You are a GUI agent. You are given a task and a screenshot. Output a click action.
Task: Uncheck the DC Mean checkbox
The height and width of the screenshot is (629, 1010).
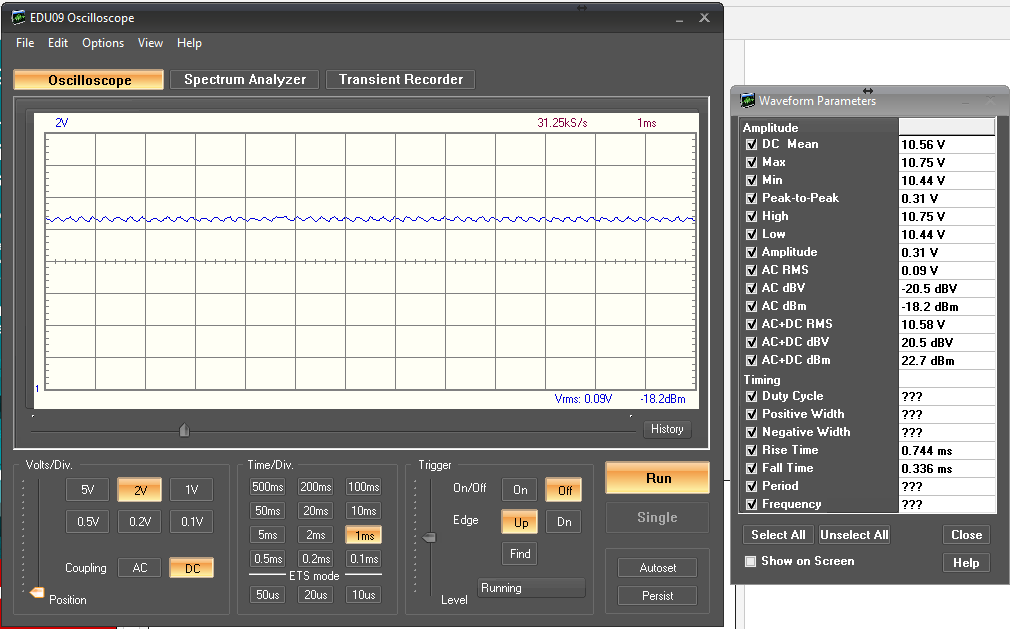[752, 144]
